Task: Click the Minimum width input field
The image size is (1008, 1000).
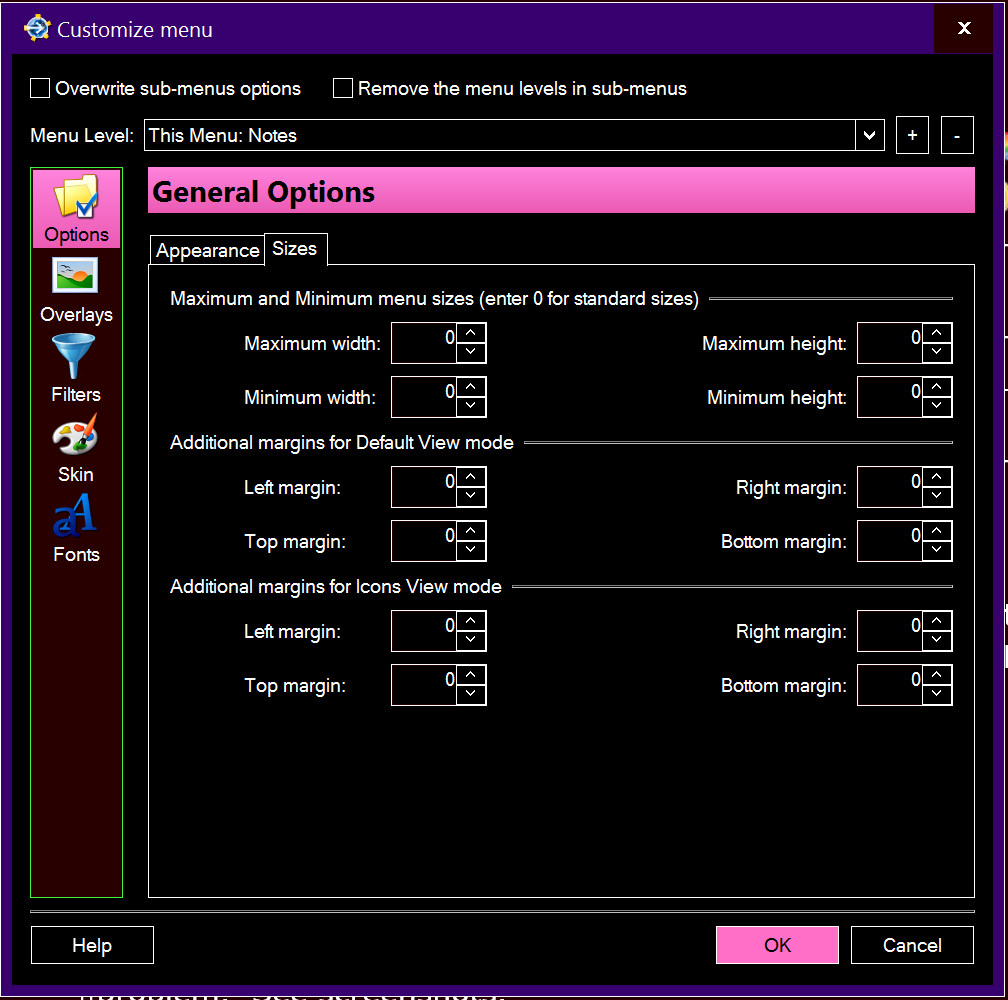Action: click(424, 397)
